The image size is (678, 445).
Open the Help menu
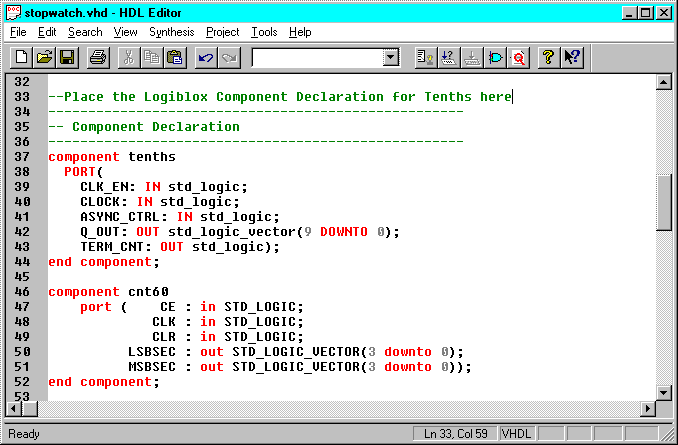click(x=300, y=32)
